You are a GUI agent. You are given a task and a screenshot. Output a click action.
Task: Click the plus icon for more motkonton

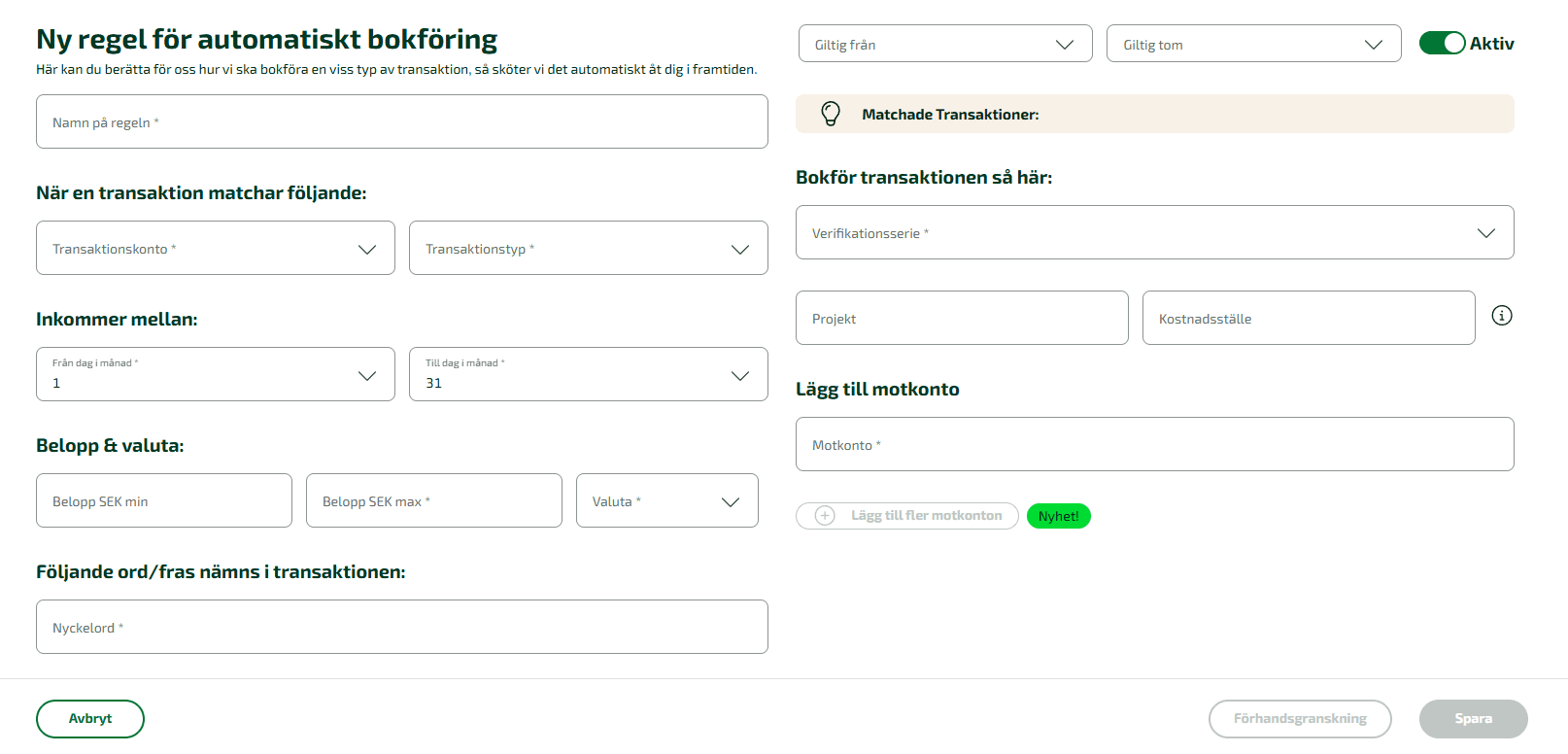point(825,516)
